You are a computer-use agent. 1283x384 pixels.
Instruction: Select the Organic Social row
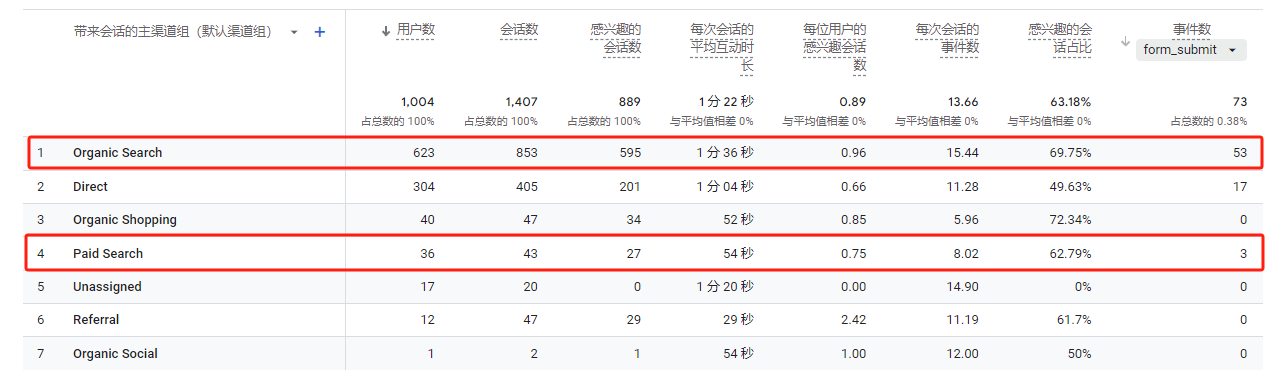pyautogui.click(x=640, y=353)
